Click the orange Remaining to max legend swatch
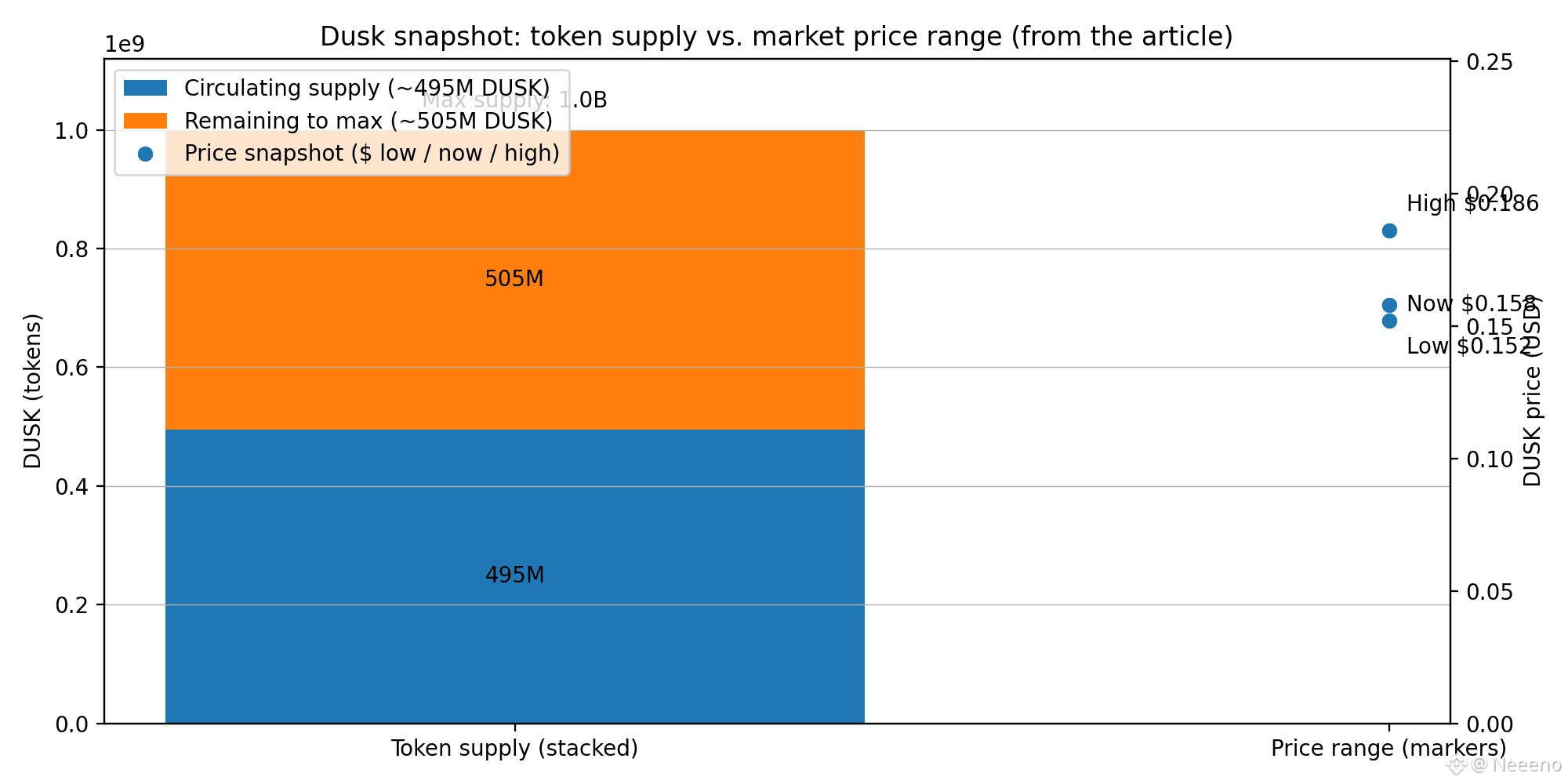 click(145, 121)
